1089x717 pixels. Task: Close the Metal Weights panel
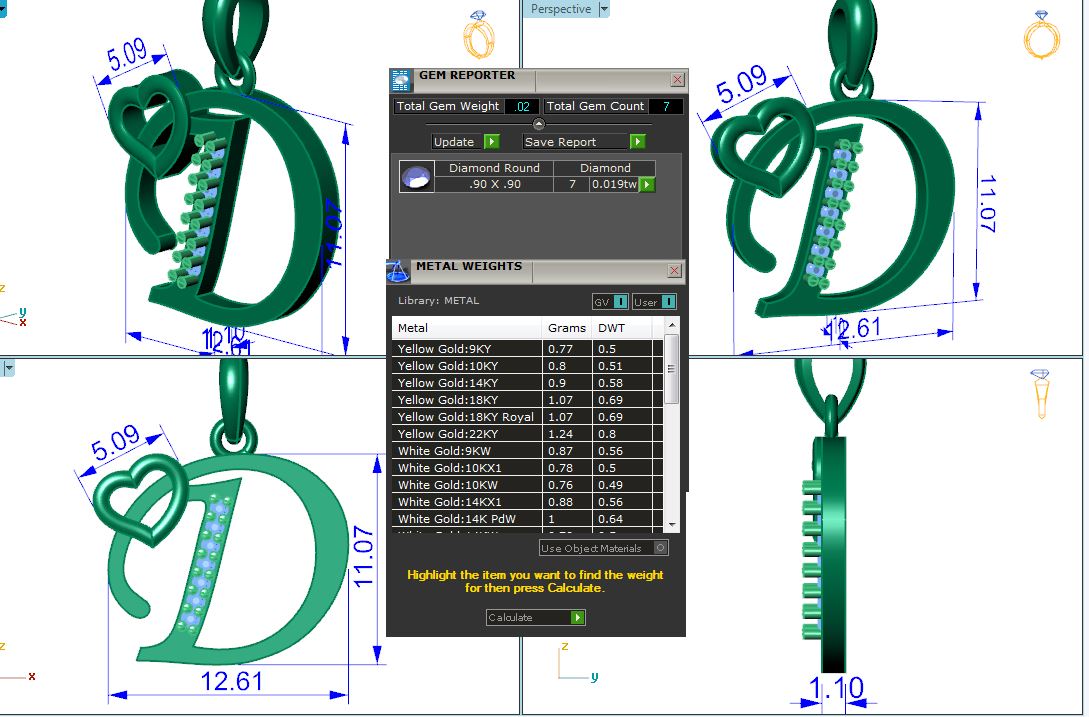(675, 270)
